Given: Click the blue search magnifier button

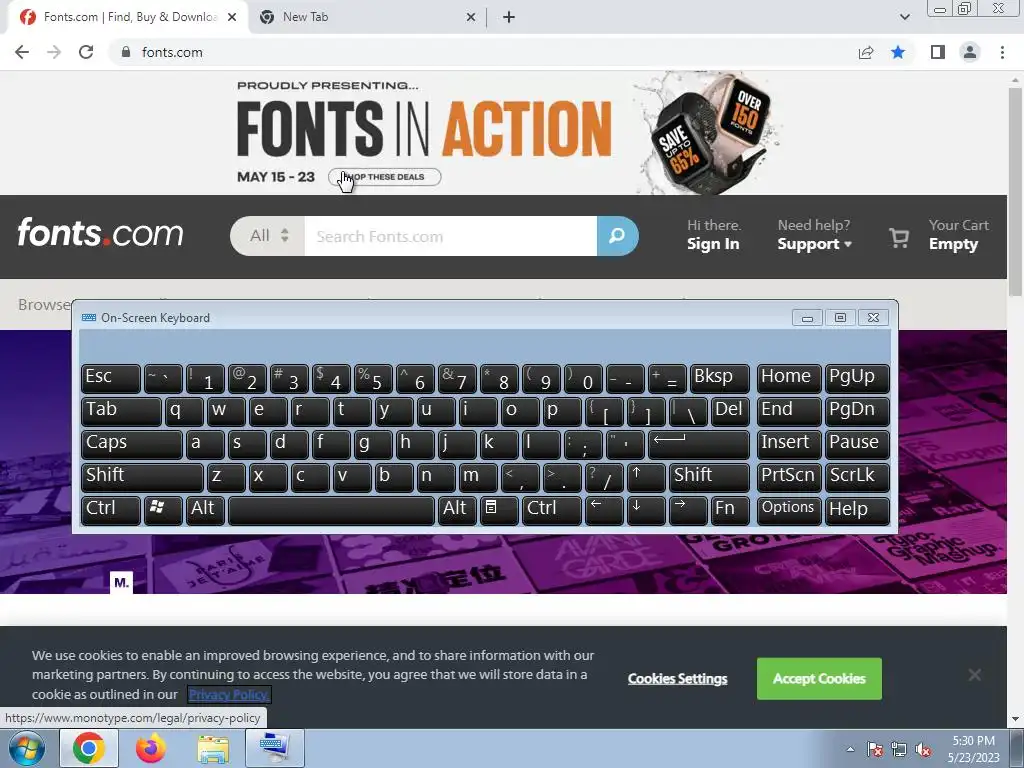Looking at the screenshot, I should pos(617,236).
